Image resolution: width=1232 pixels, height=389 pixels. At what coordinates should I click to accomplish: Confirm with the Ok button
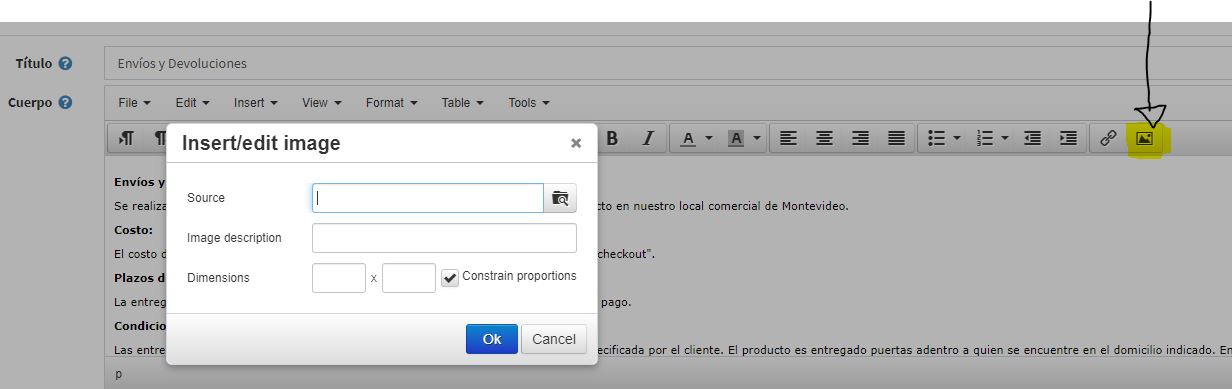pos(492,339)
